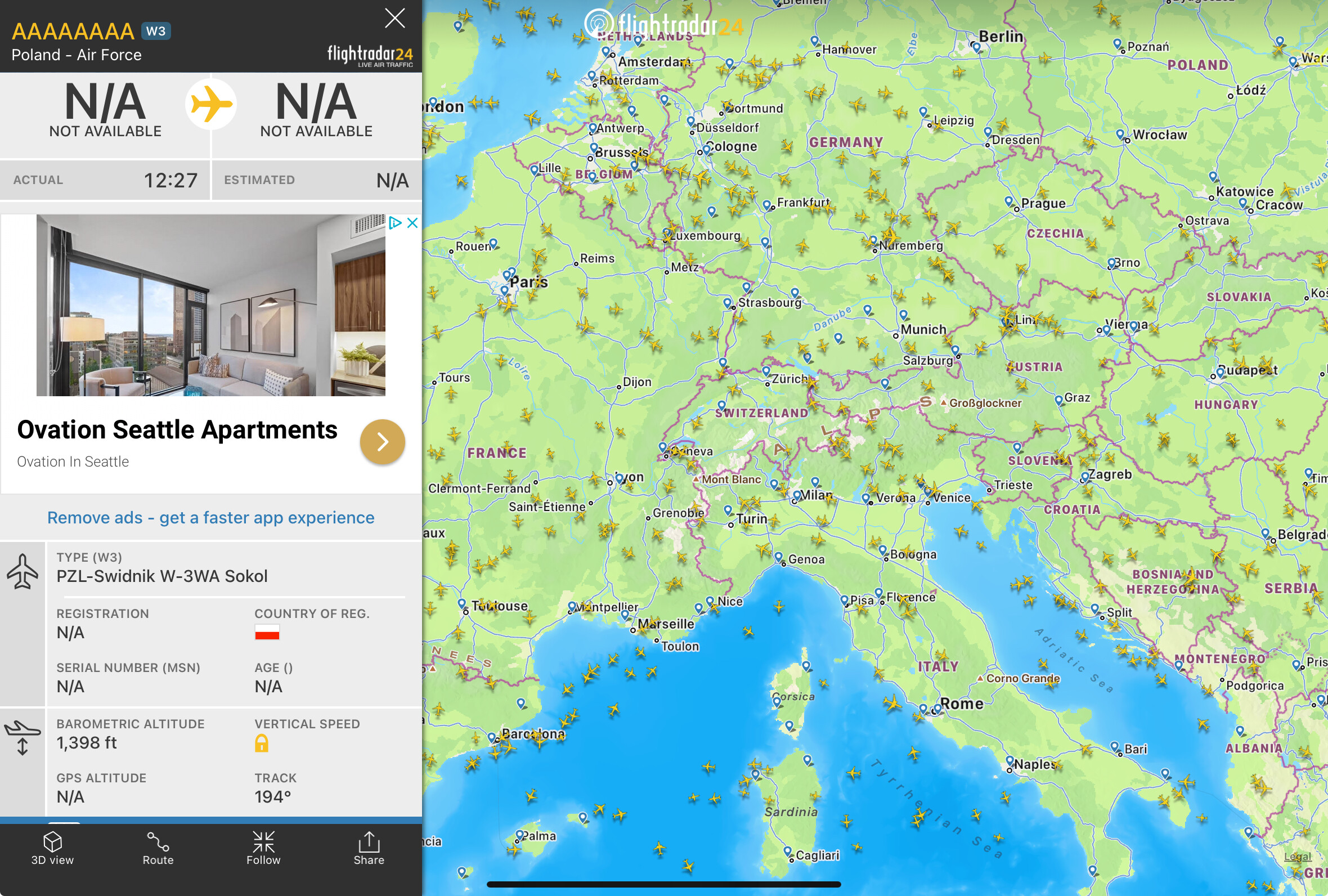This screenshot has height=896, width=1328.
Task: Close the flight details panel
Action: pyautogui.click(x=394, y=18)
